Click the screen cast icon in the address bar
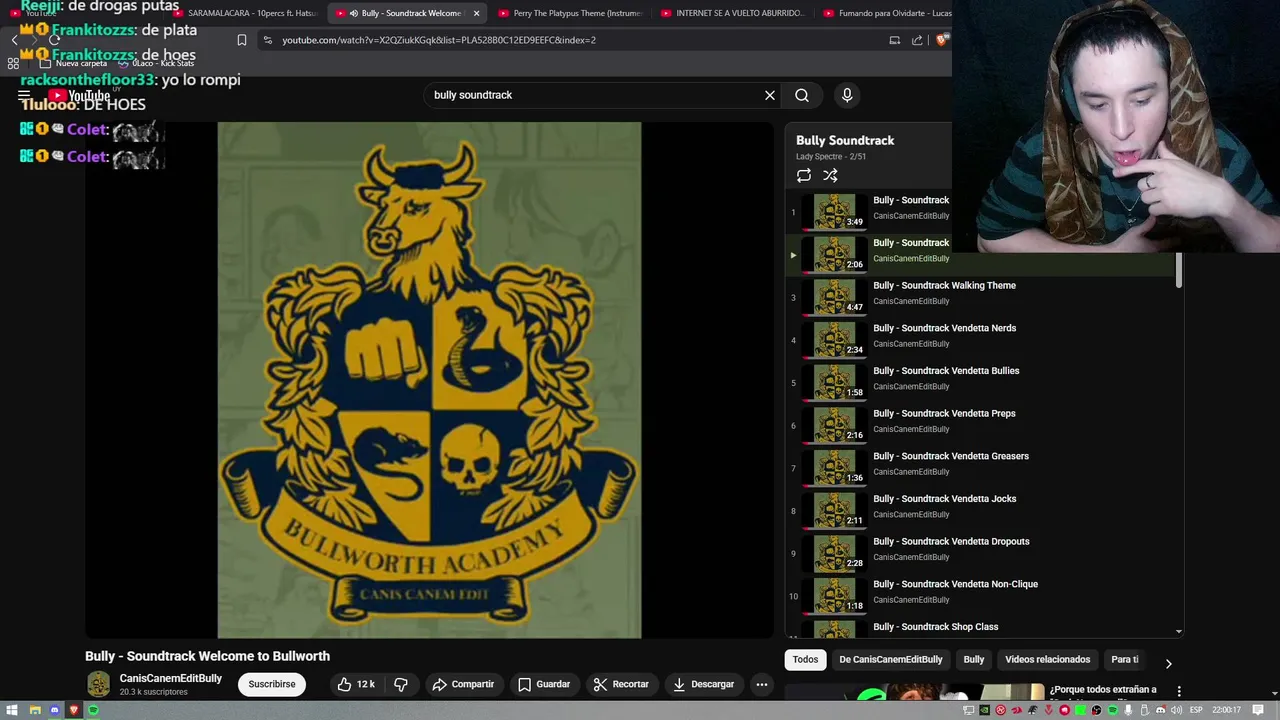Viewport: 1280px width, 720px height. [895, 40]
